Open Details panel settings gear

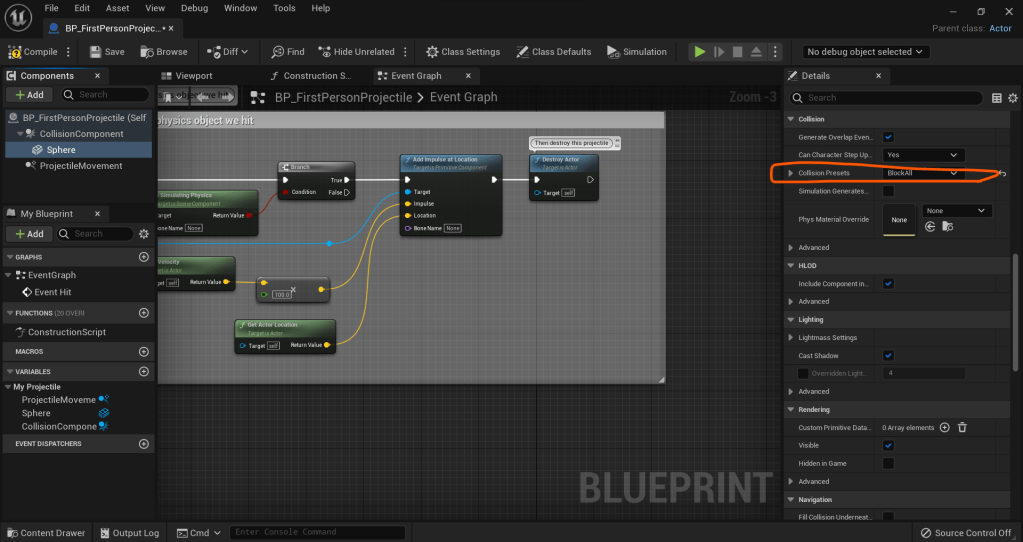point(1013,98)
